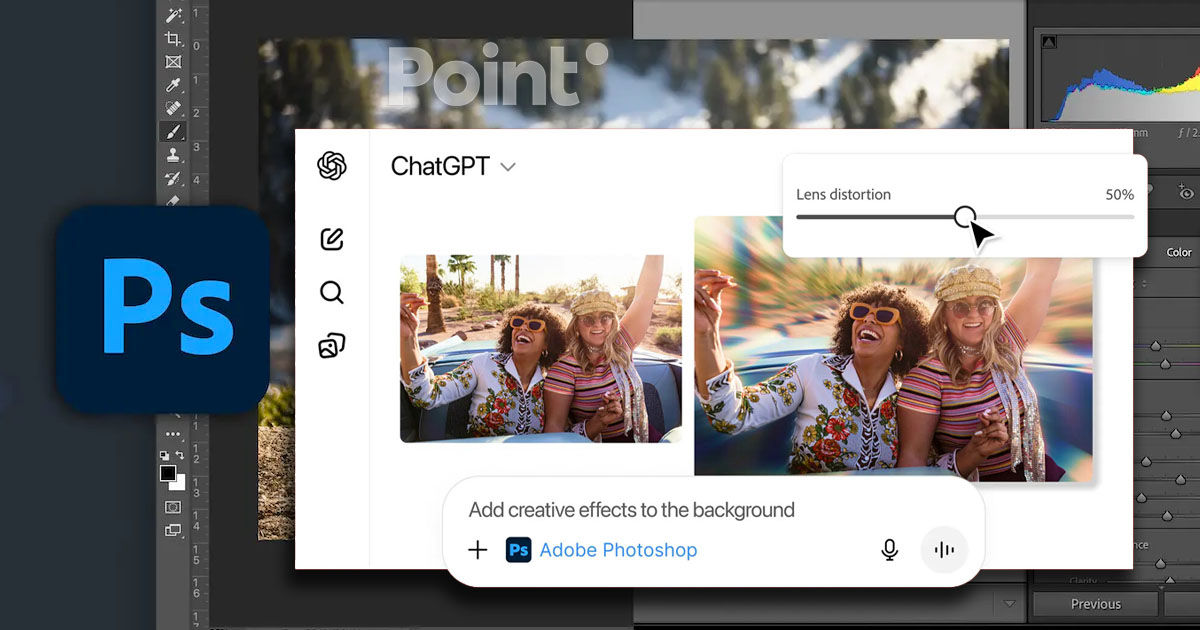The width and height of the screenshot is (1200, 630).
Task: Open the black foreground color swatch
Action: tap(168, 473)
